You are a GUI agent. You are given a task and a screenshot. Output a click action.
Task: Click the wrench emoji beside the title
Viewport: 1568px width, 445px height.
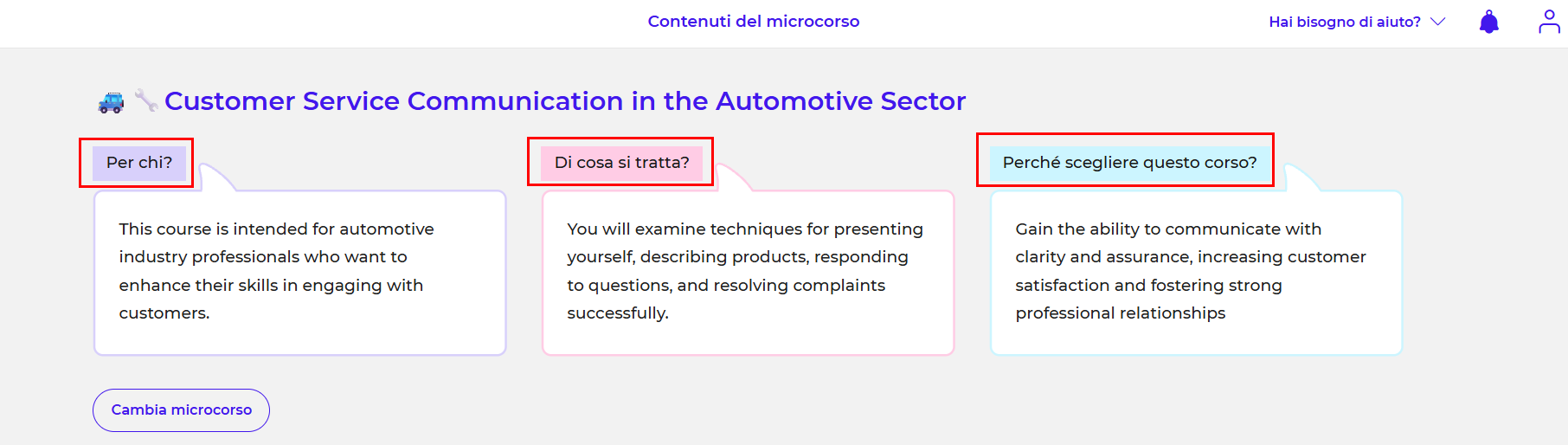(145, 101)
